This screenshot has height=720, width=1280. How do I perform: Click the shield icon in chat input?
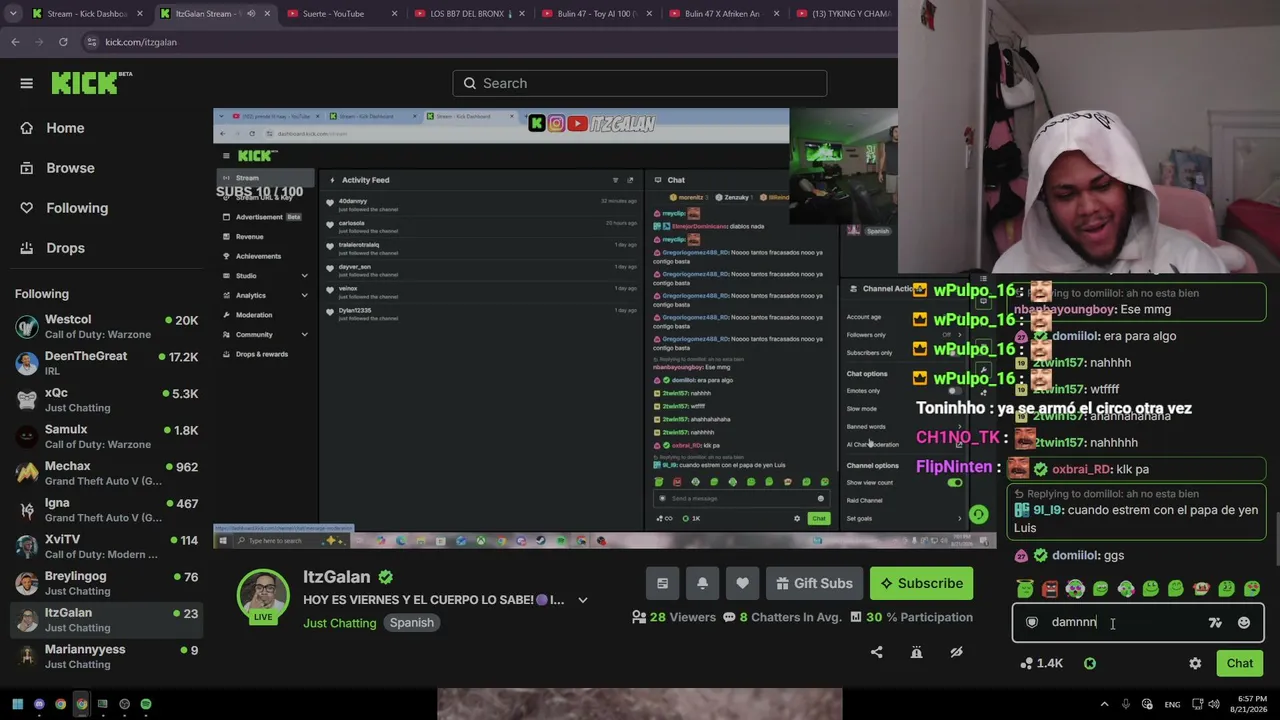click(1032, 622)
